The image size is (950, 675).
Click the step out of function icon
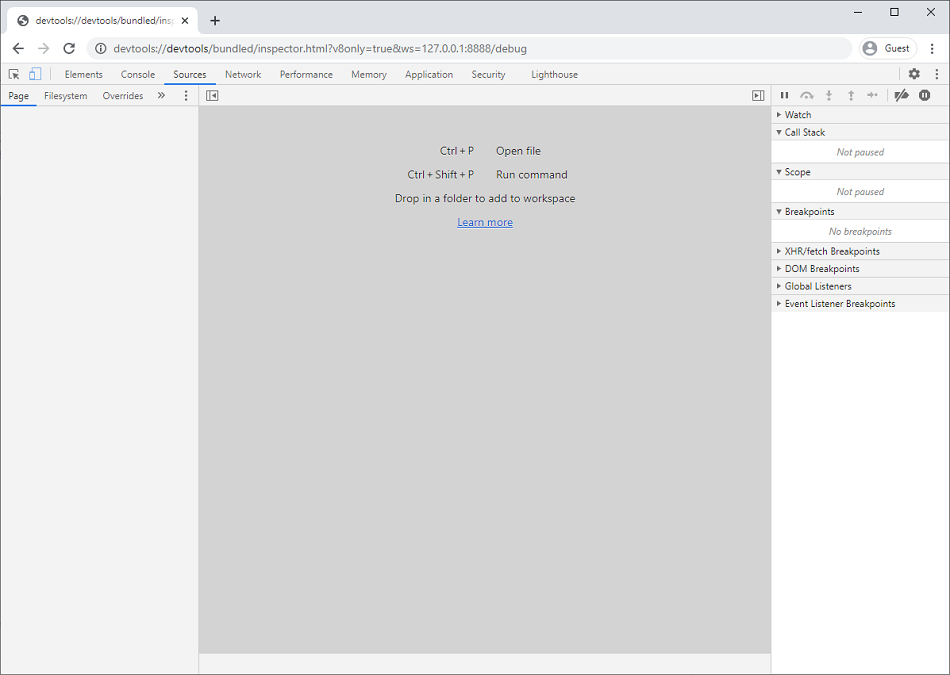point(851,95)
